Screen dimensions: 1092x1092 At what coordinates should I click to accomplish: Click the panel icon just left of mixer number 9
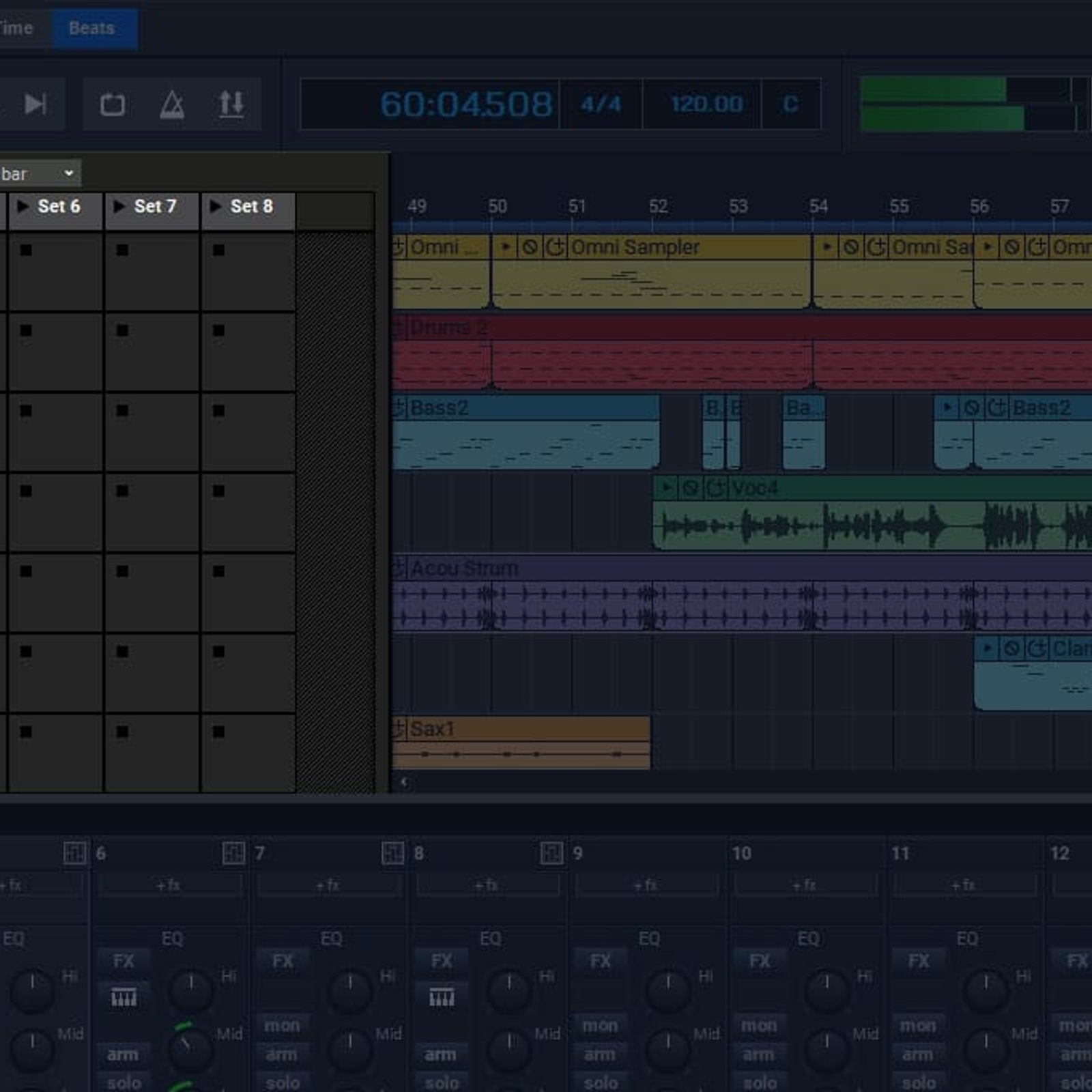tap(551, 852)
